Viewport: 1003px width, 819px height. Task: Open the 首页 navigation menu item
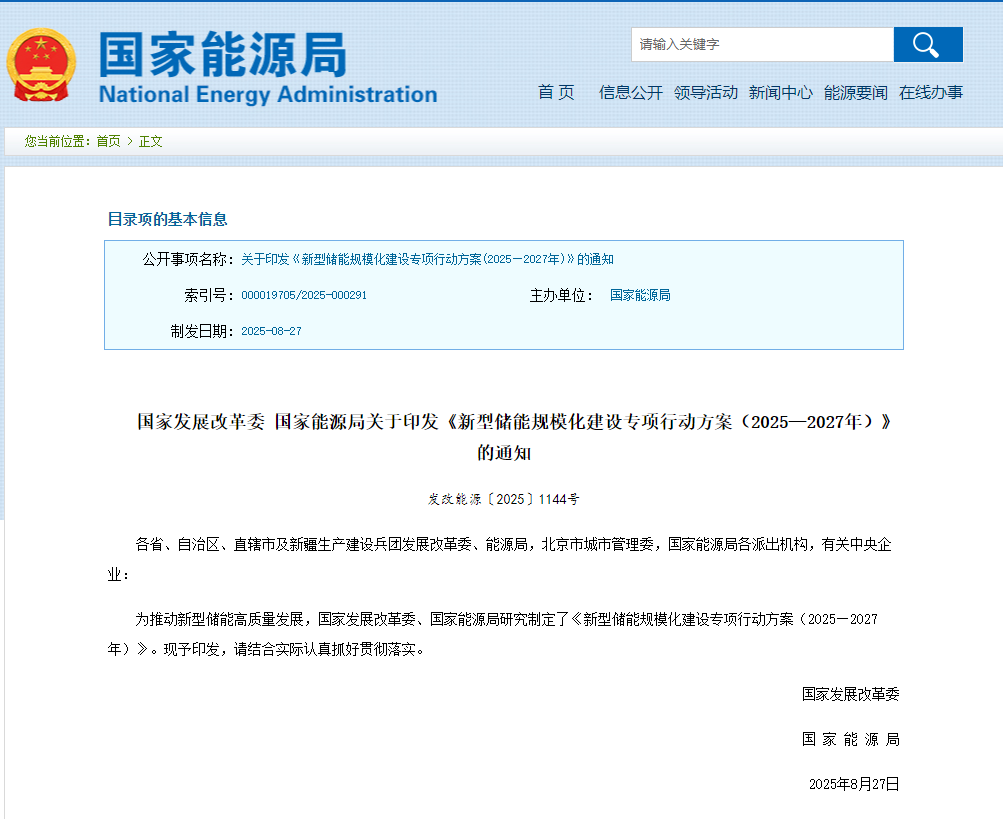pyautogui.click(x=556, y=93)
